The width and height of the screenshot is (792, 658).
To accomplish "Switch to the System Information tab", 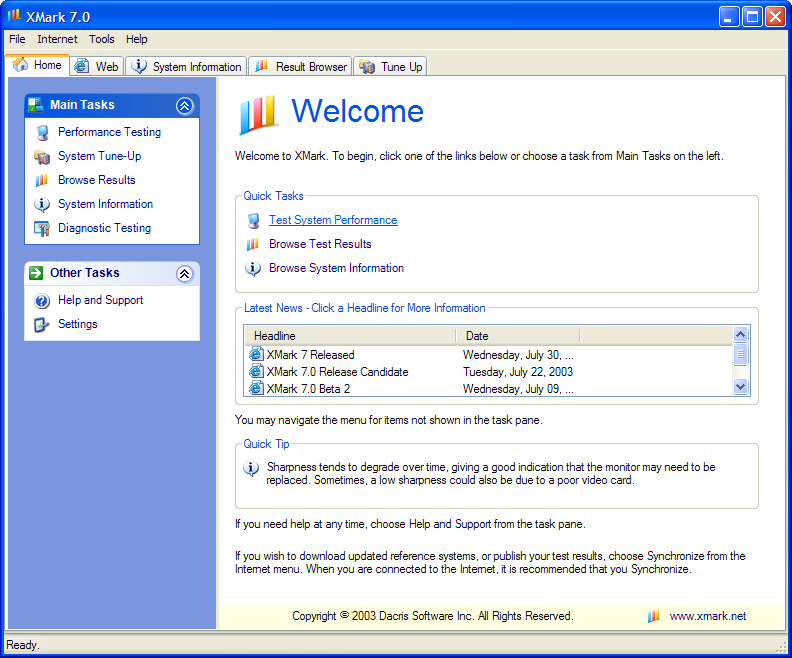I will [x=186, y=66].
